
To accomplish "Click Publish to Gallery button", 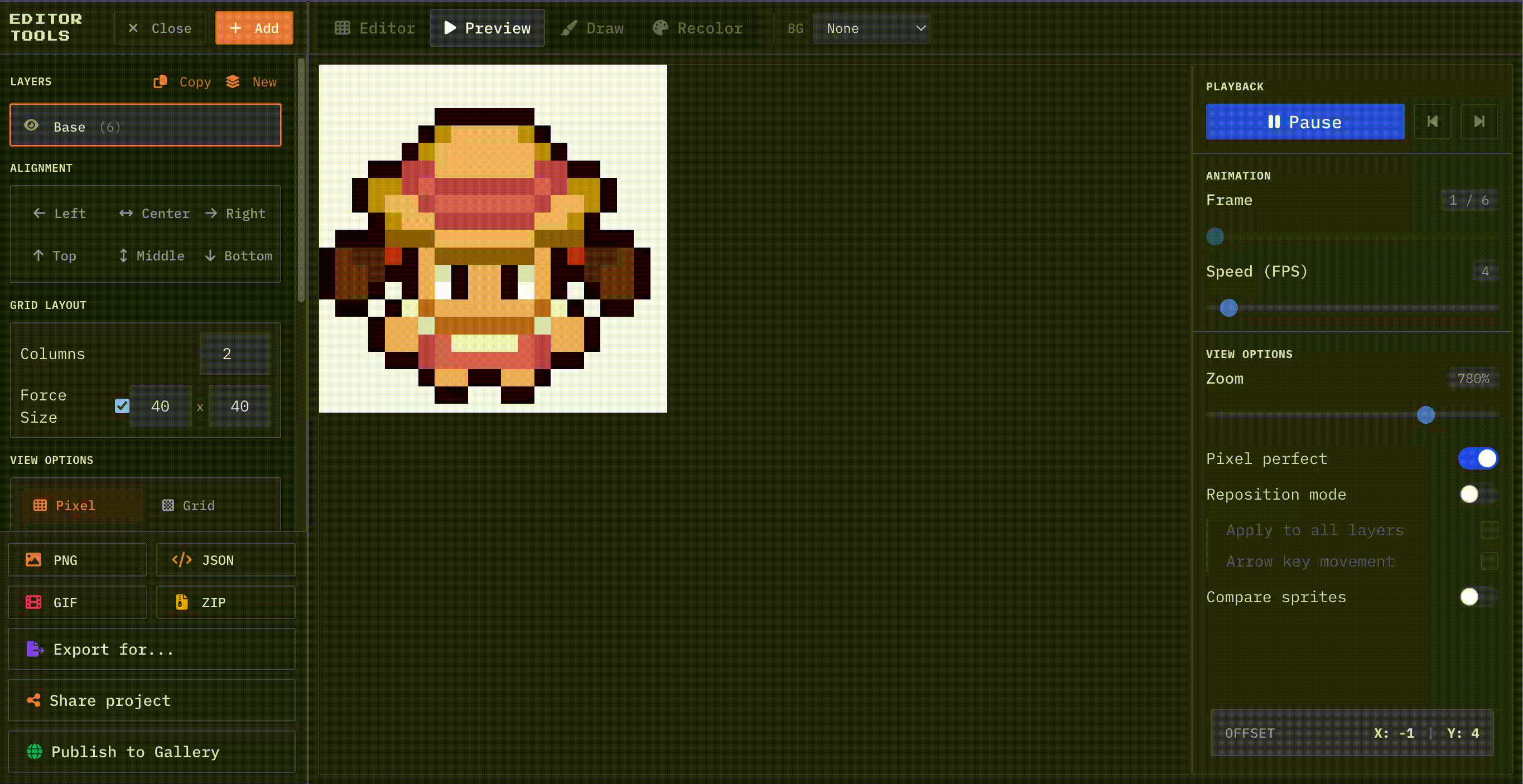I will point(151,752).
